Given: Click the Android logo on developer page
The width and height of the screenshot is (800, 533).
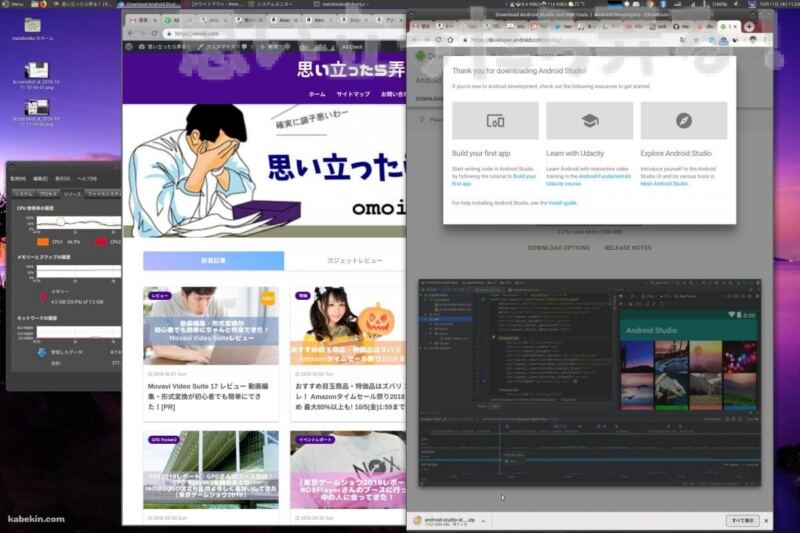Looking at the screenshot, I should (x=420, y=56).
